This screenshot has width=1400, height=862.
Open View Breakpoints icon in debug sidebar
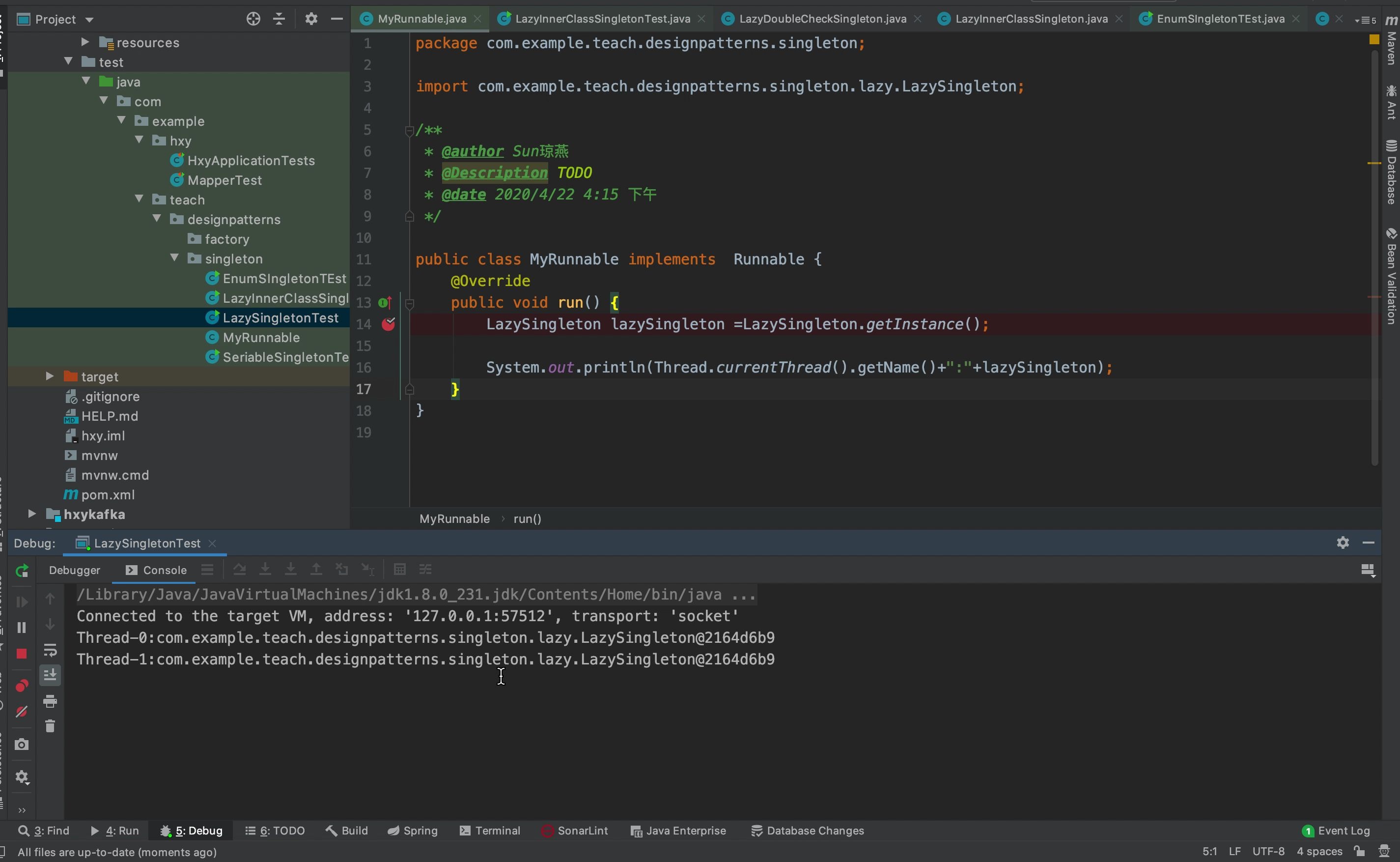click(22, 685)
